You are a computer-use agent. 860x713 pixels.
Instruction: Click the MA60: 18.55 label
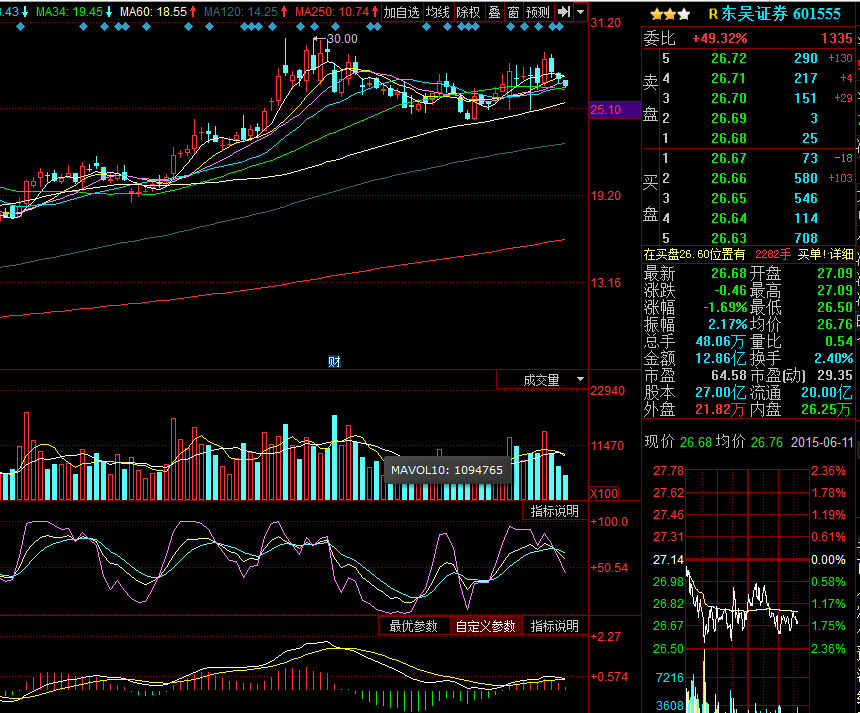[153, 12]
